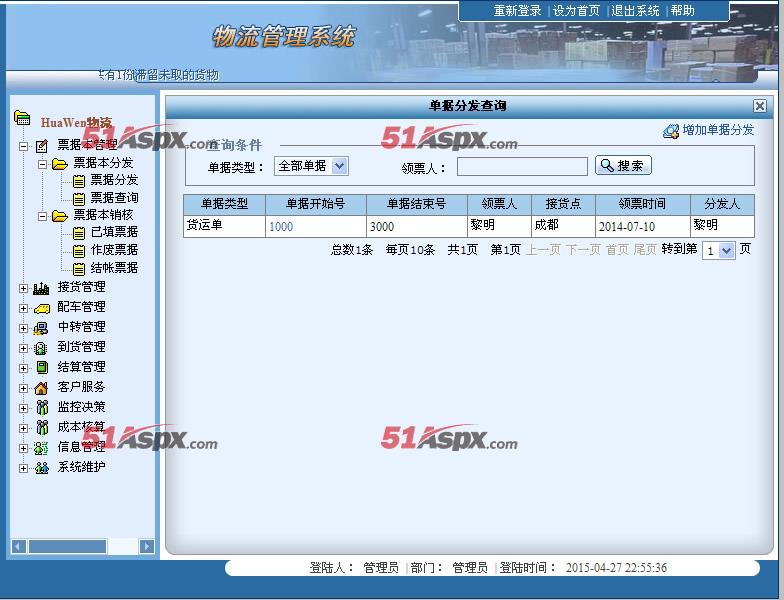Open 结帐票据 in the tree
This screenshot has height=600, width=784.
pos(114,268)
